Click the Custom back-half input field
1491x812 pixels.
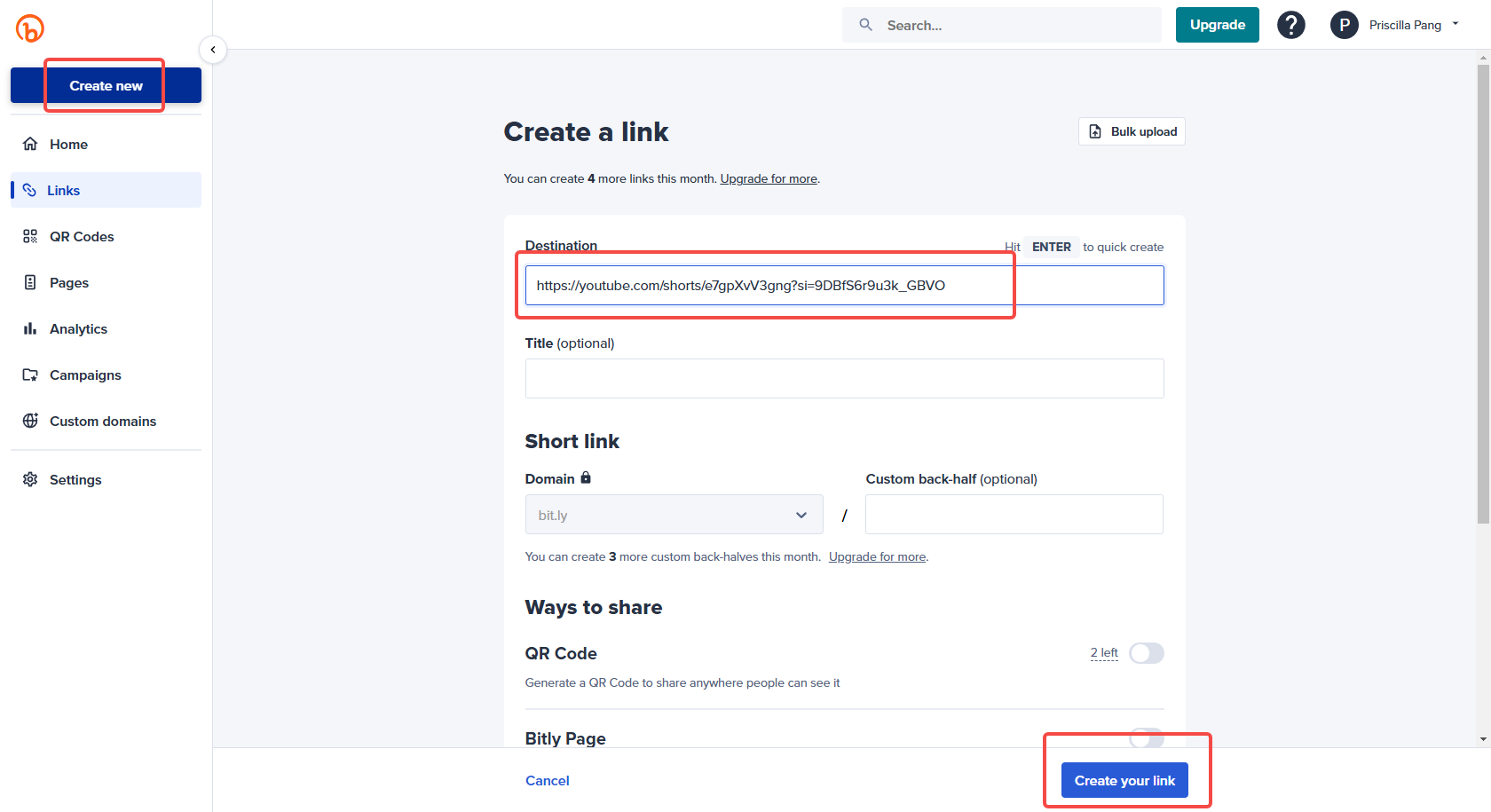[1014, 515]
